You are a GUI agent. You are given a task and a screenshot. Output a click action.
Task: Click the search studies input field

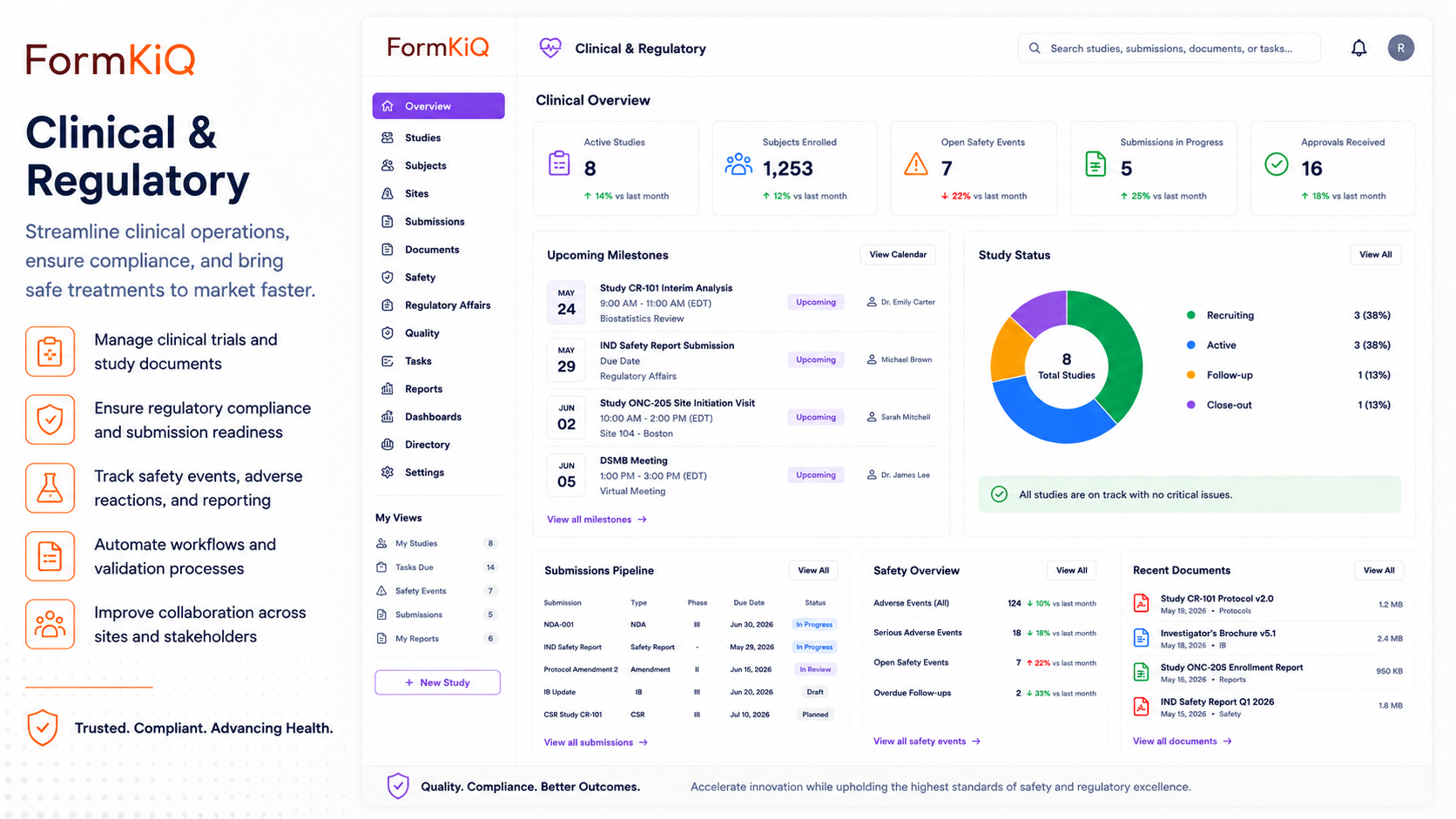click(1169, 49)
